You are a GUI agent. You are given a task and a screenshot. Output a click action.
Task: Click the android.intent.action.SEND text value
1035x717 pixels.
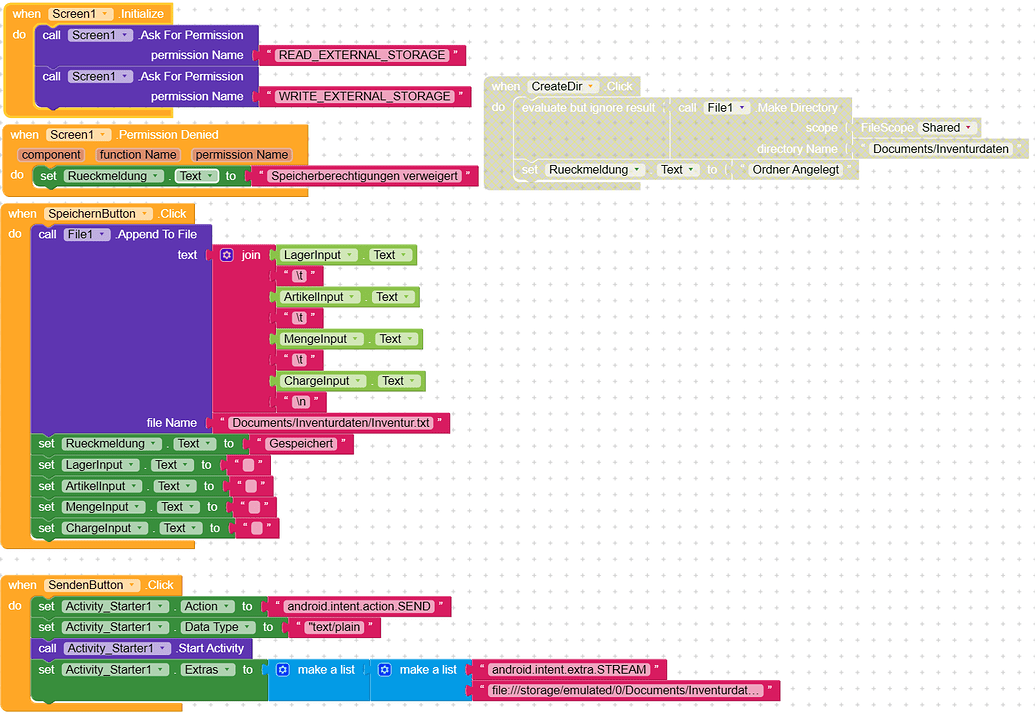pos(359,606)
